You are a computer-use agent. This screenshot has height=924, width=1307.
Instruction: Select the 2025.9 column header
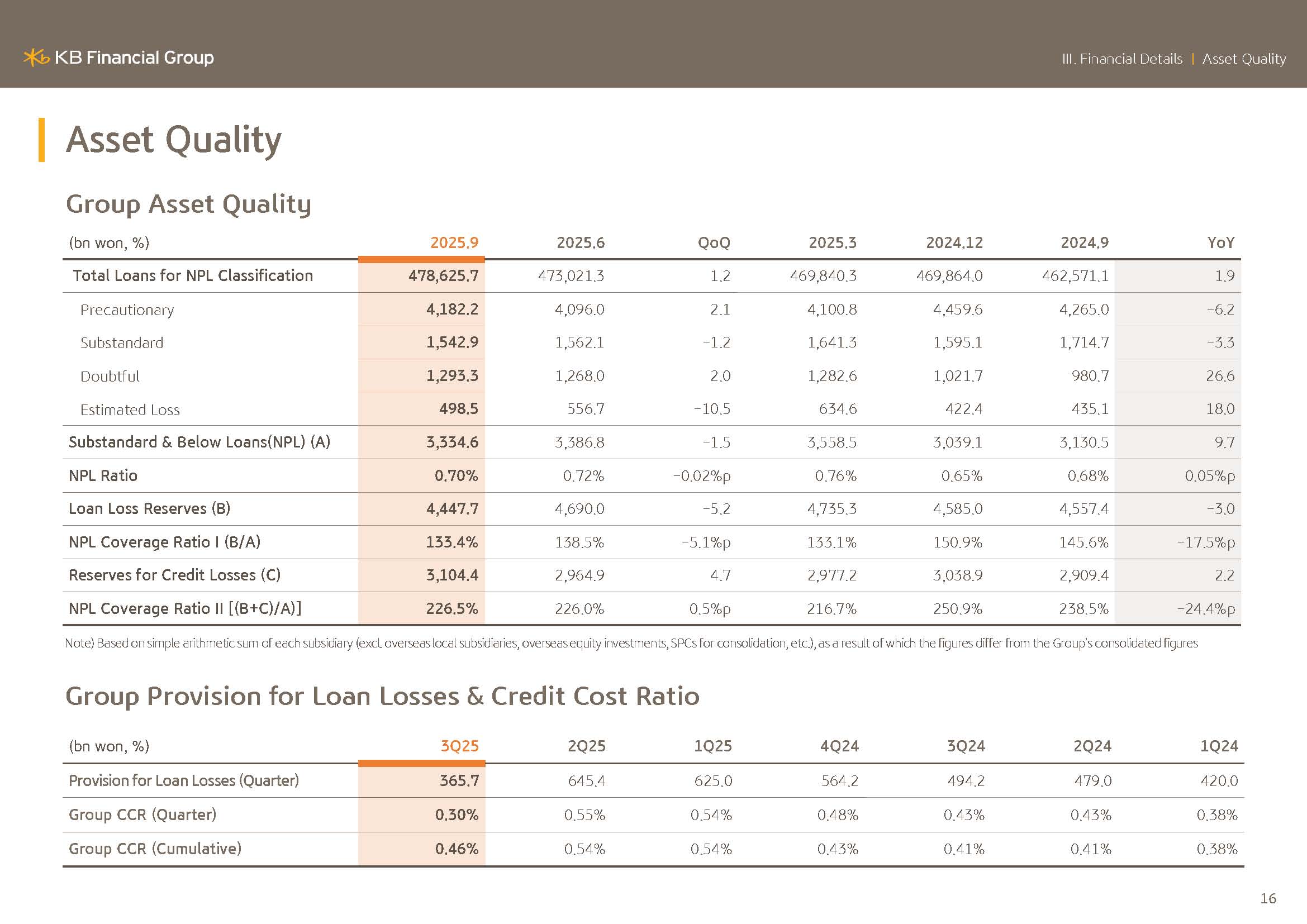click(454, 243)
